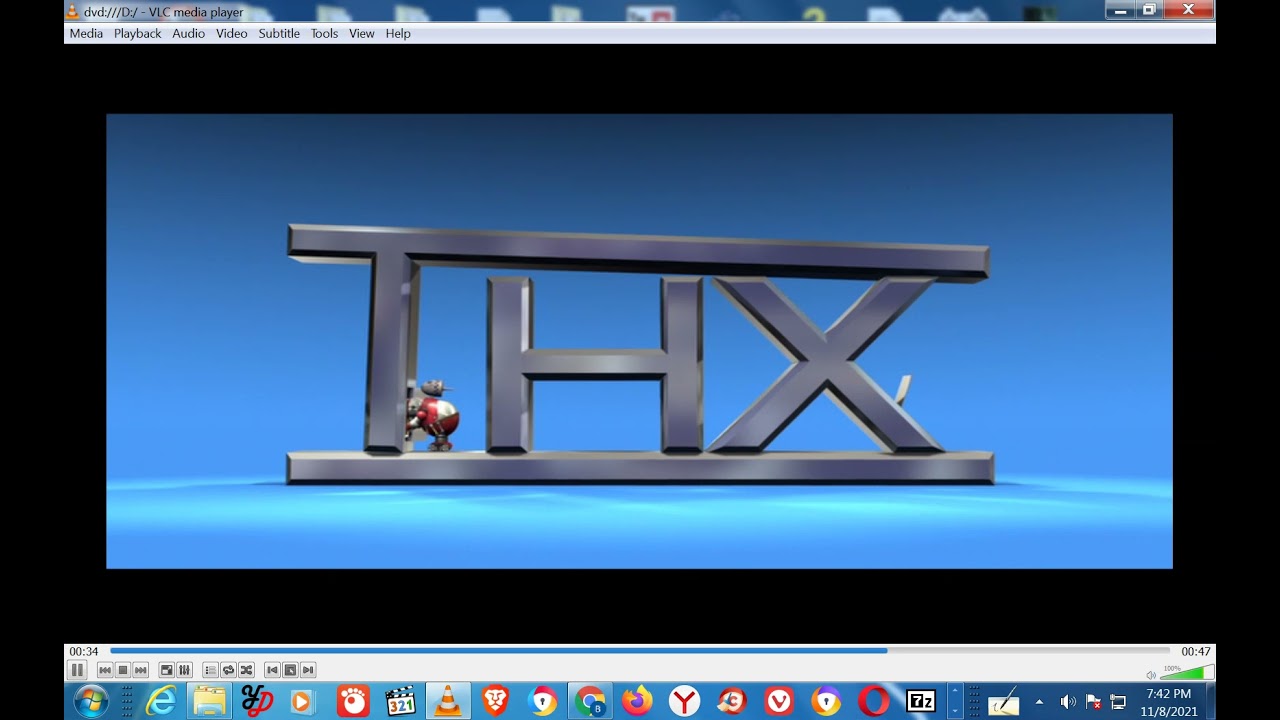Screen dimensions: 1280x720
Task: Skip to next chapter in VLC
Action: point(141,670)
